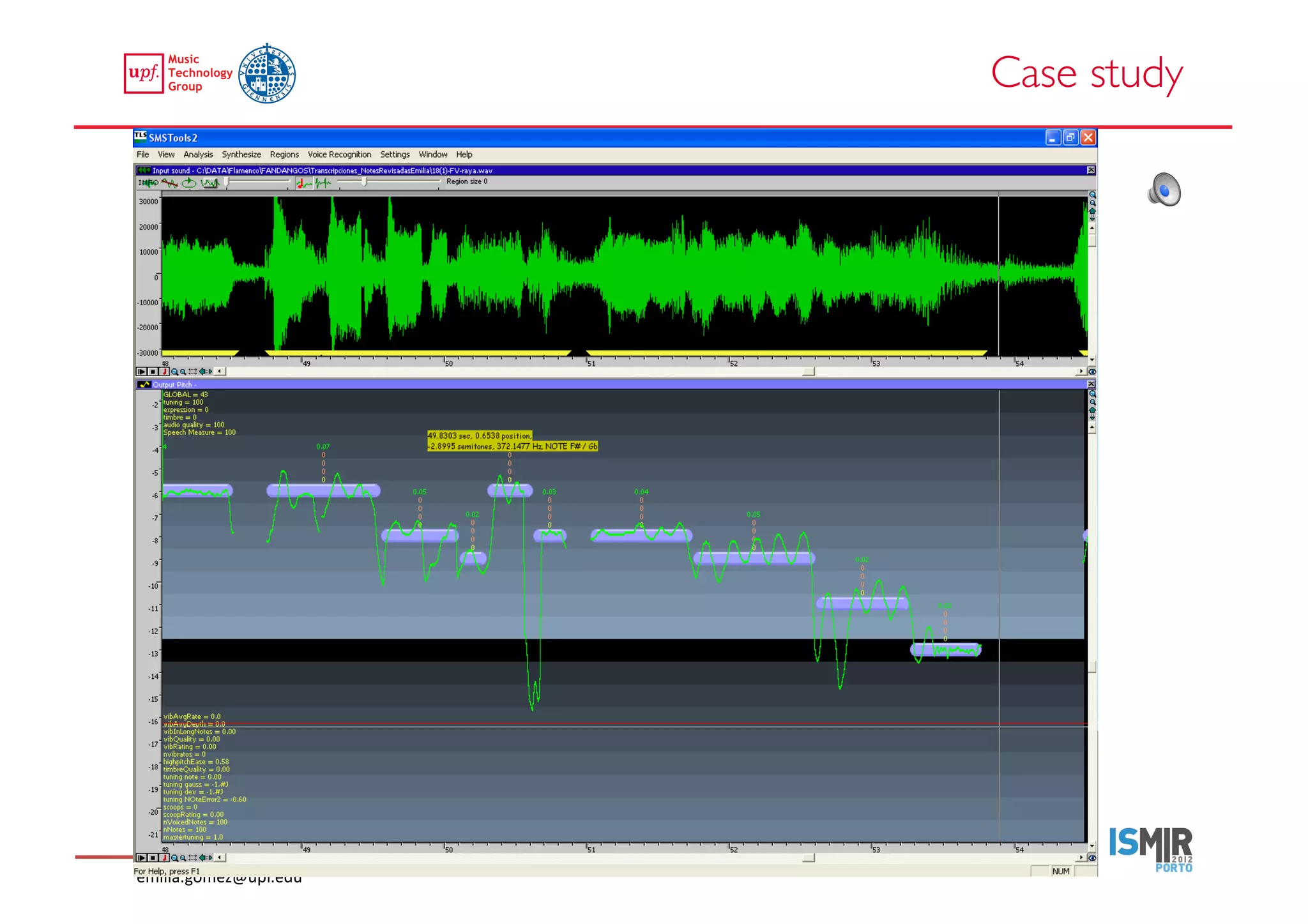Click vertical fit arrows icon of Output Pitch
This screenshot has height=924, width=1308.
click(1092, 413)
